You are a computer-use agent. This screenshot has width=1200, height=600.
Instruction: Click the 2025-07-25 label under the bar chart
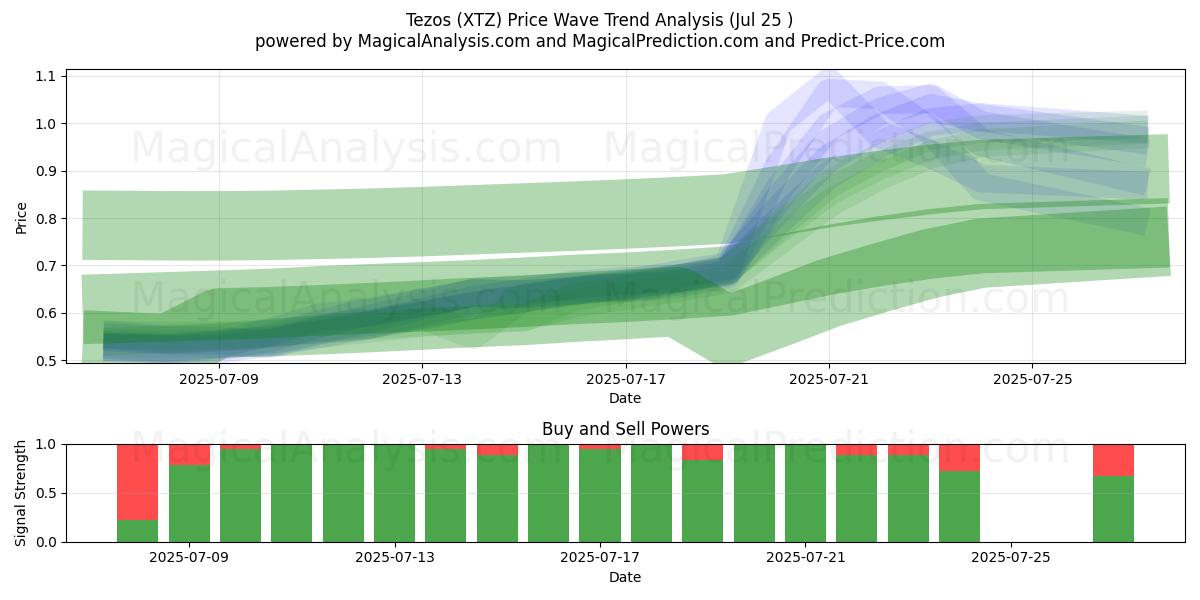tap(1011, 558)
